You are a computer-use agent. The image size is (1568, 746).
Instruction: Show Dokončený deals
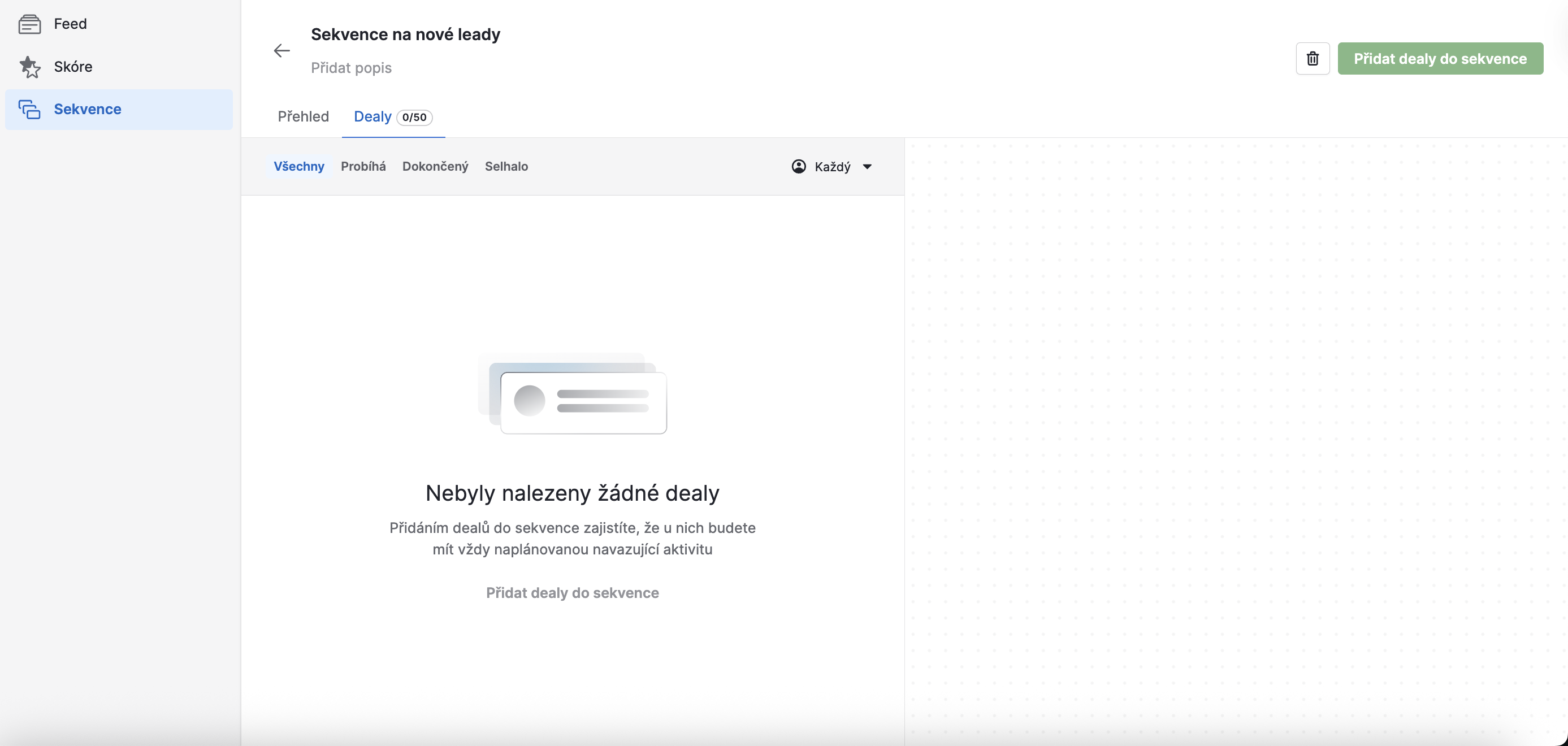coord(435,167)
